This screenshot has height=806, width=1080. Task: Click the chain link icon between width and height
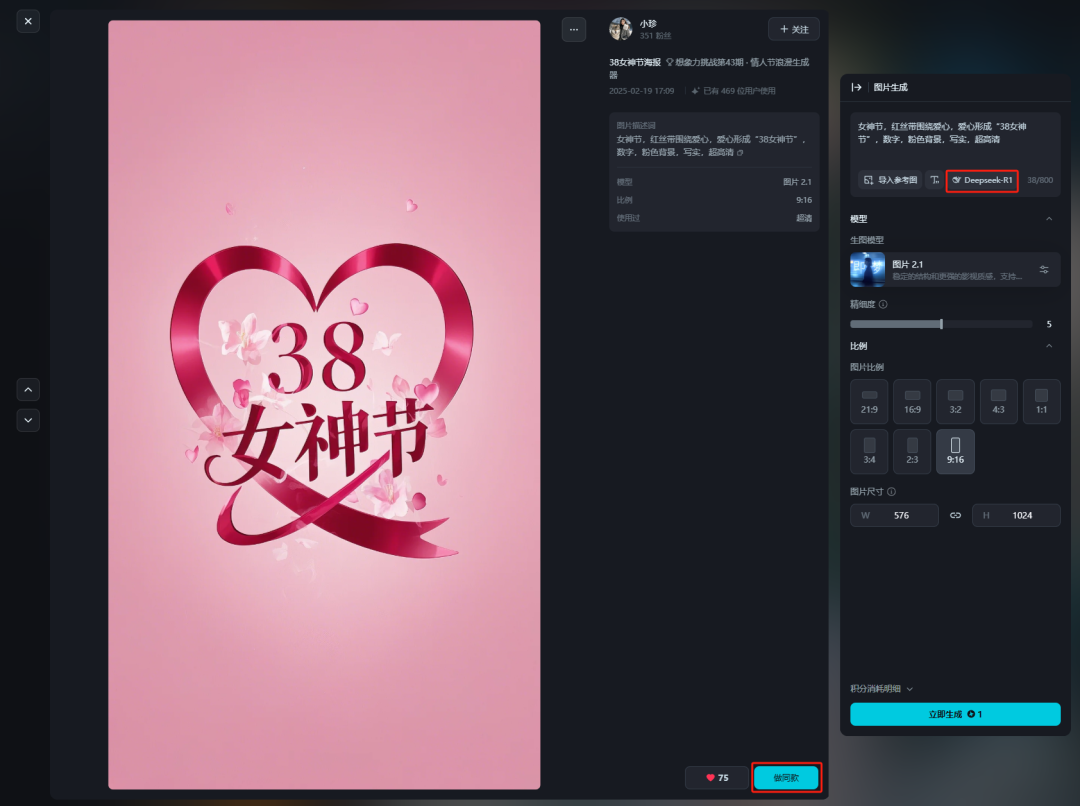pyautogui.click(x=955, y=515)
